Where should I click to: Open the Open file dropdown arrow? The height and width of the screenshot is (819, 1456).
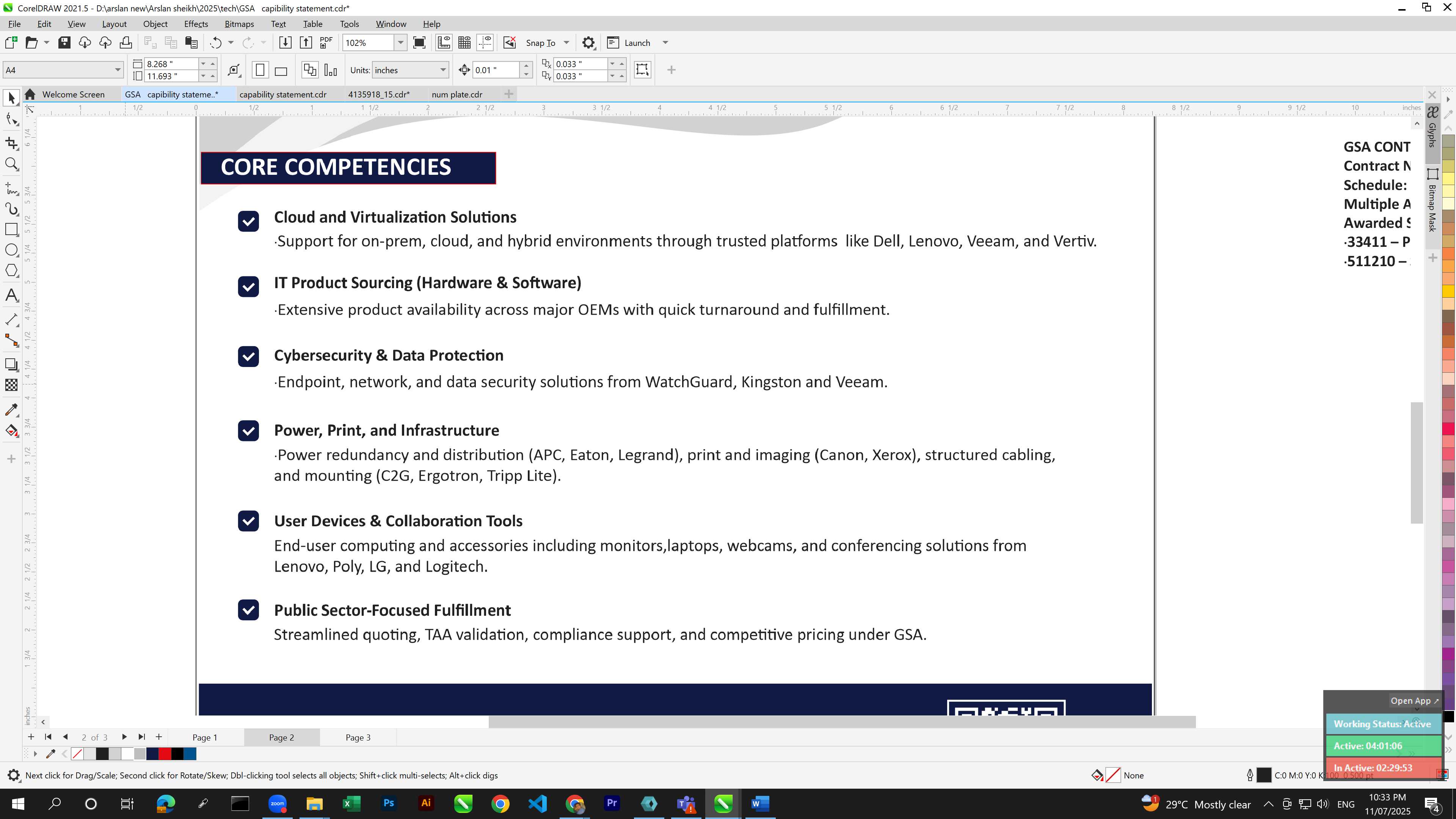[x=46, y=42]
